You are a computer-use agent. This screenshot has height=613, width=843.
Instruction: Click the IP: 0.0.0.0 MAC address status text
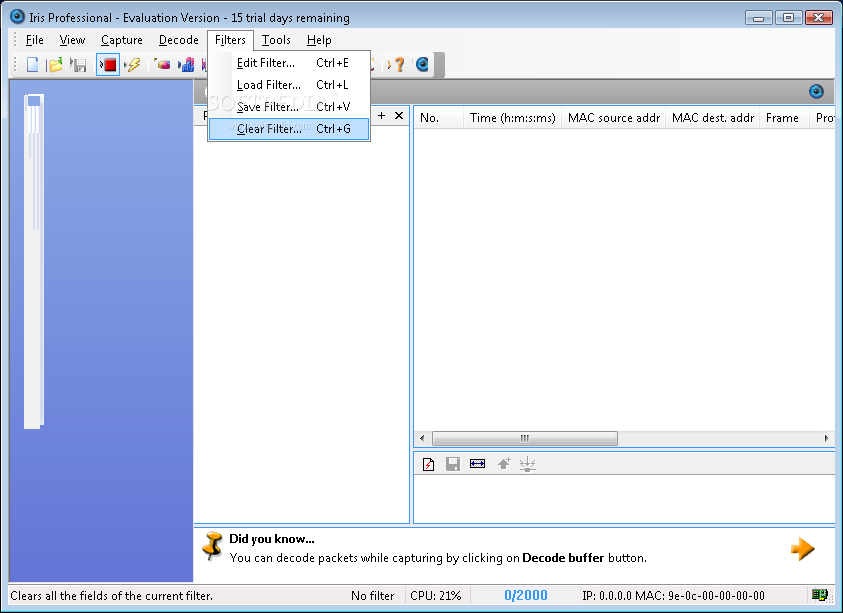point(673,596)
